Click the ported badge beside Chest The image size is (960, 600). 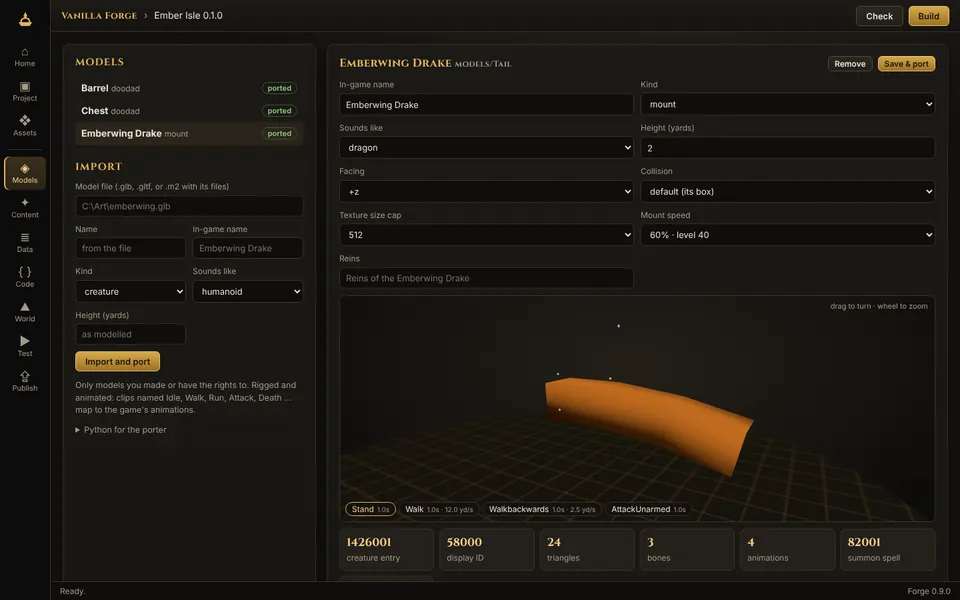pyautogui.click(x=279, y=111)
